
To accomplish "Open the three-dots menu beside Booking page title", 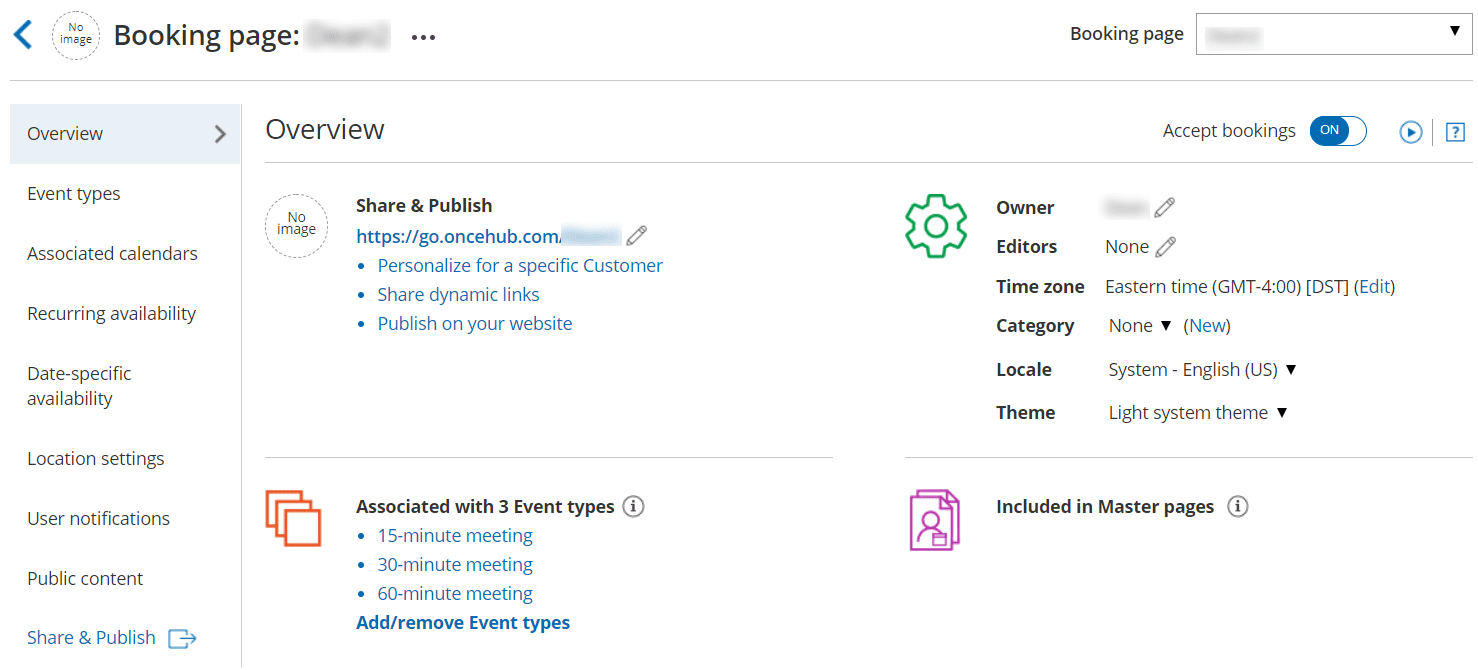I will tap(424, 38).
